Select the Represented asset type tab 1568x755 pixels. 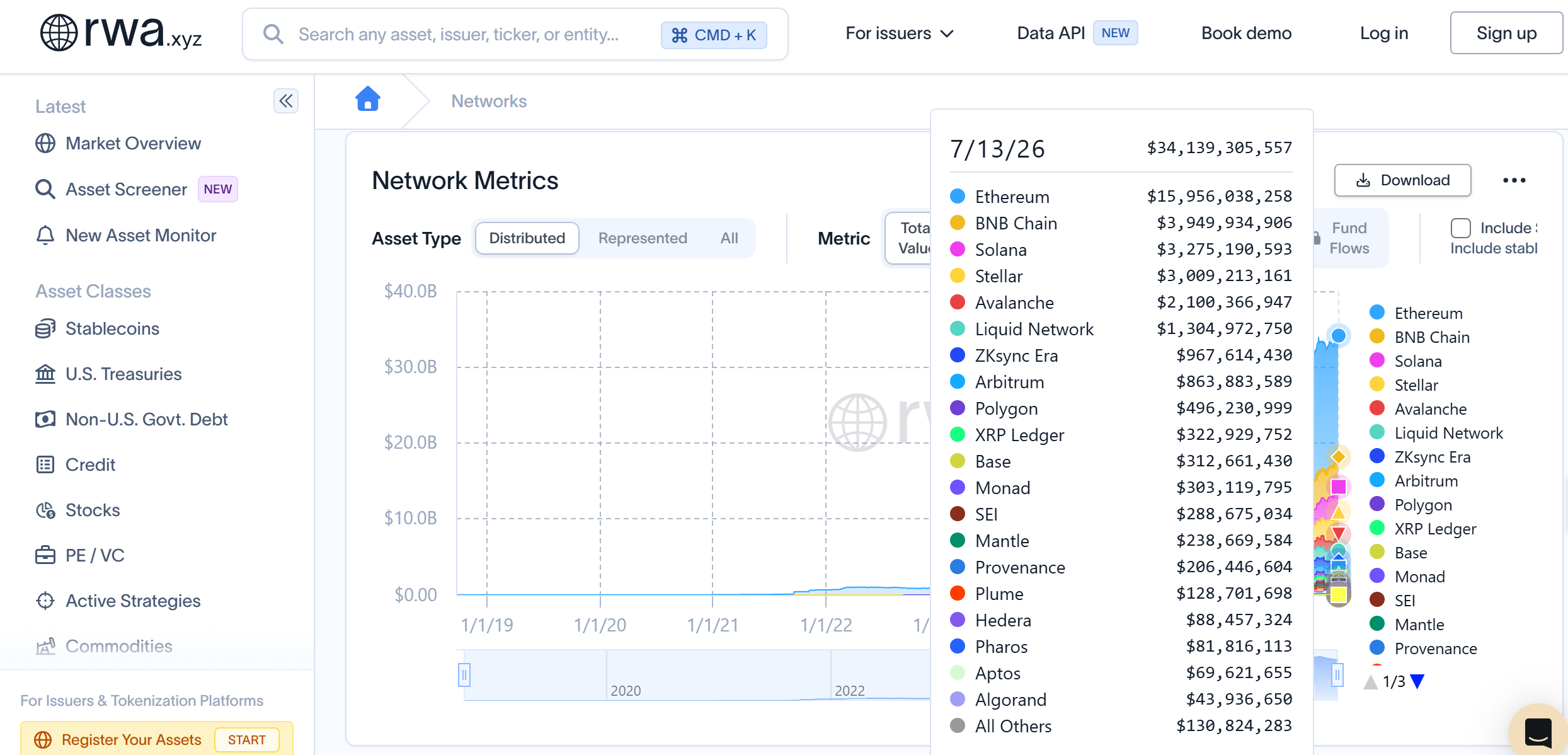point(643,238)
